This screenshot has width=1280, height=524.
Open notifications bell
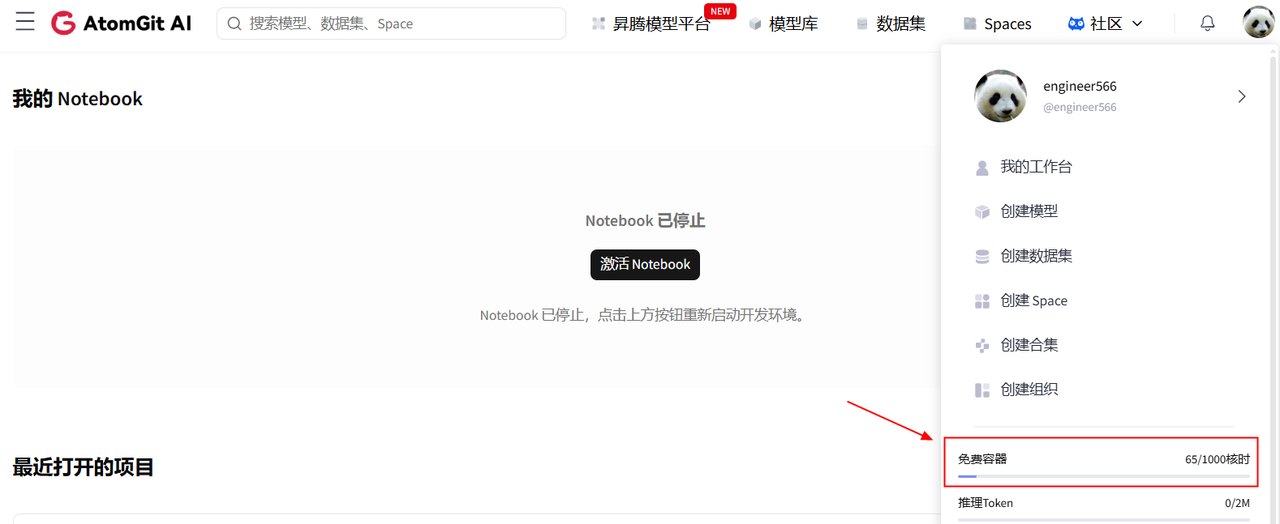(x=1208, y=23)
